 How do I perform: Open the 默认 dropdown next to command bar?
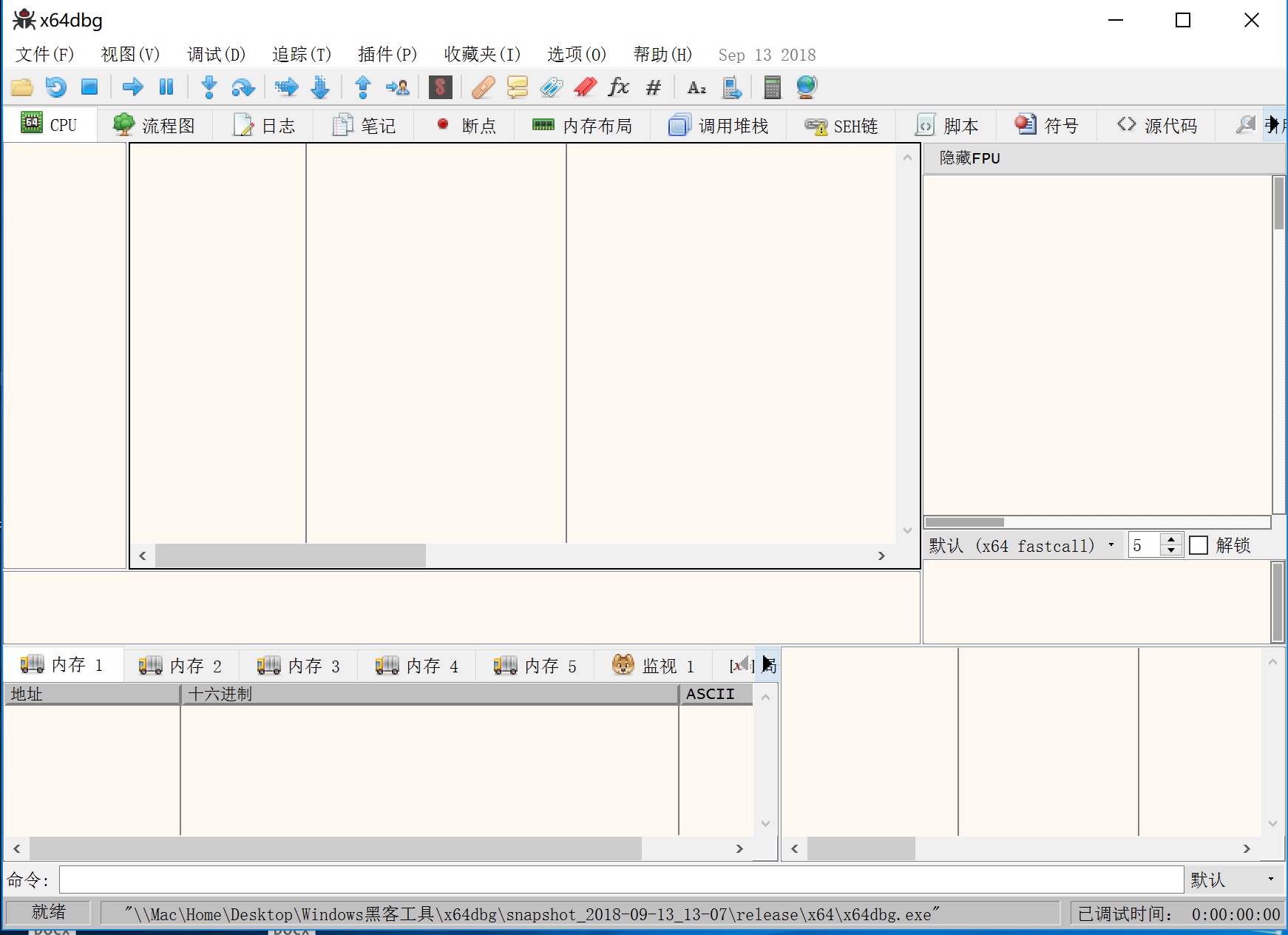(1233, 880)
